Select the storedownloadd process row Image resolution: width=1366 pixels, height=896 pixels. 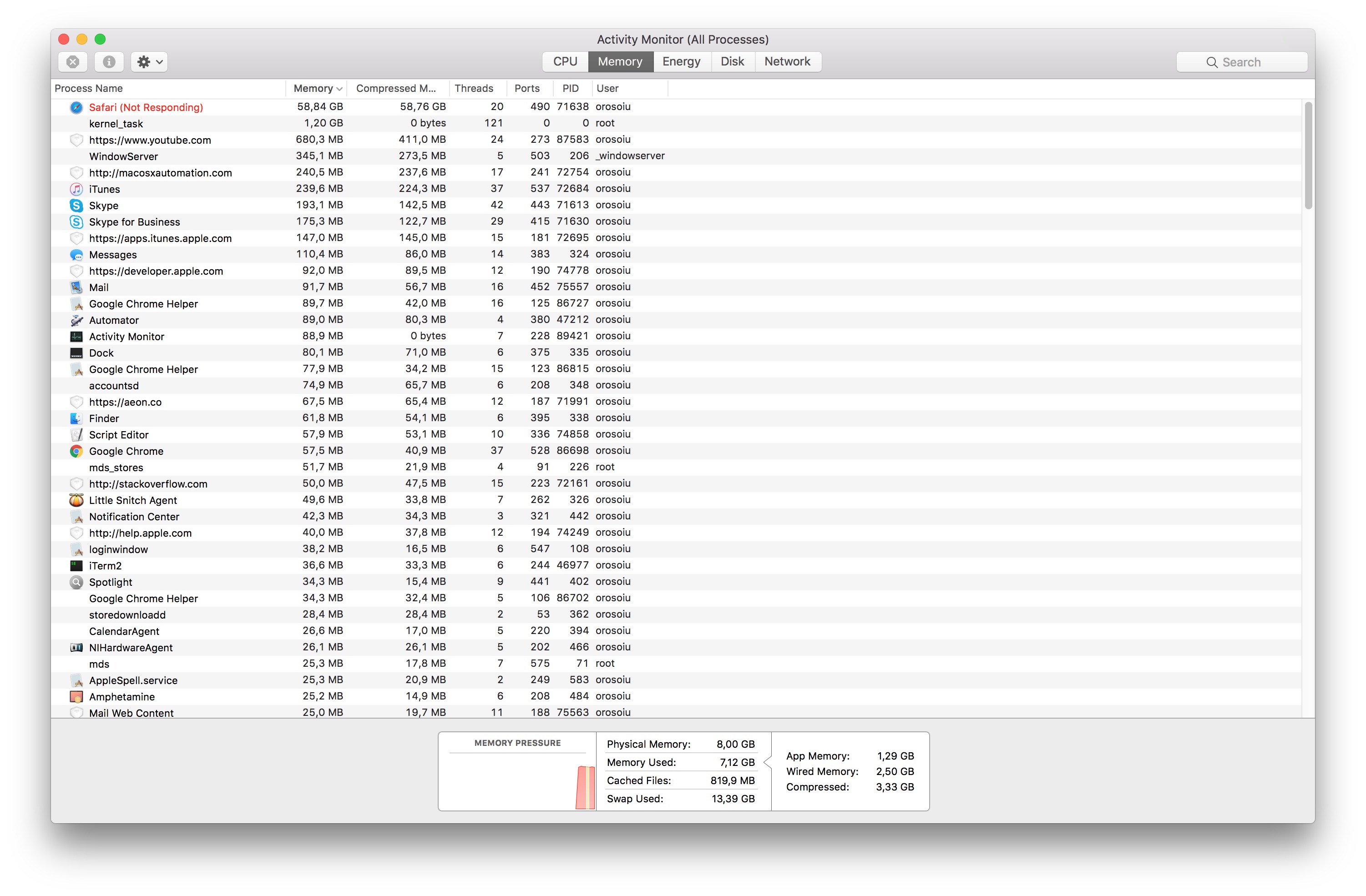676,615
